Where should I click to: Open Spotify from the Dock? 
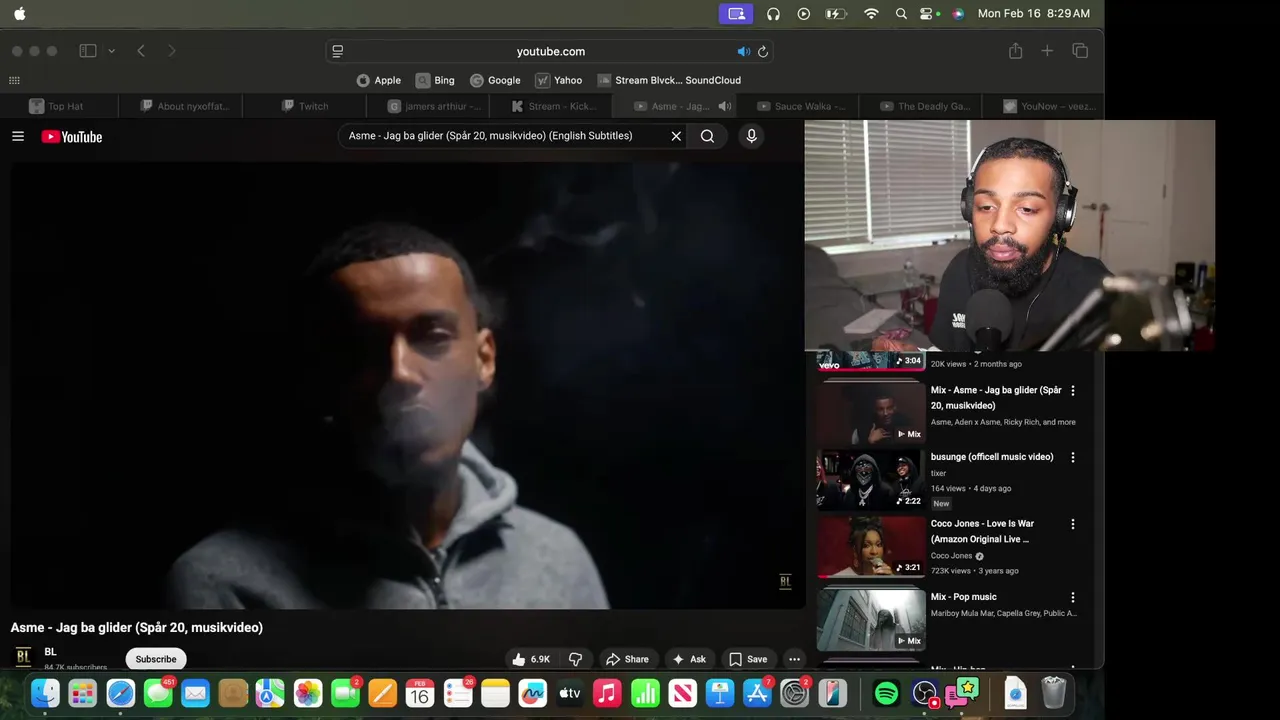[886, 693]
